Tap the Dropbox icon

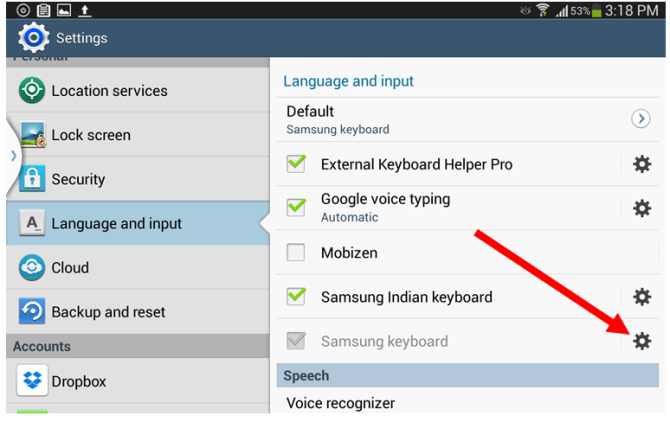[32, 380]
